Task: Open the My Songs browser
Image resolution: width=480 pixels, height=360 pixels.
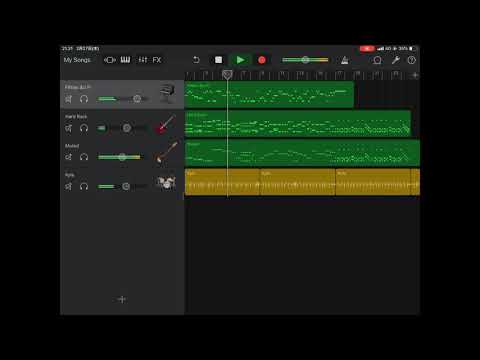Action: (x=77, y=60)
